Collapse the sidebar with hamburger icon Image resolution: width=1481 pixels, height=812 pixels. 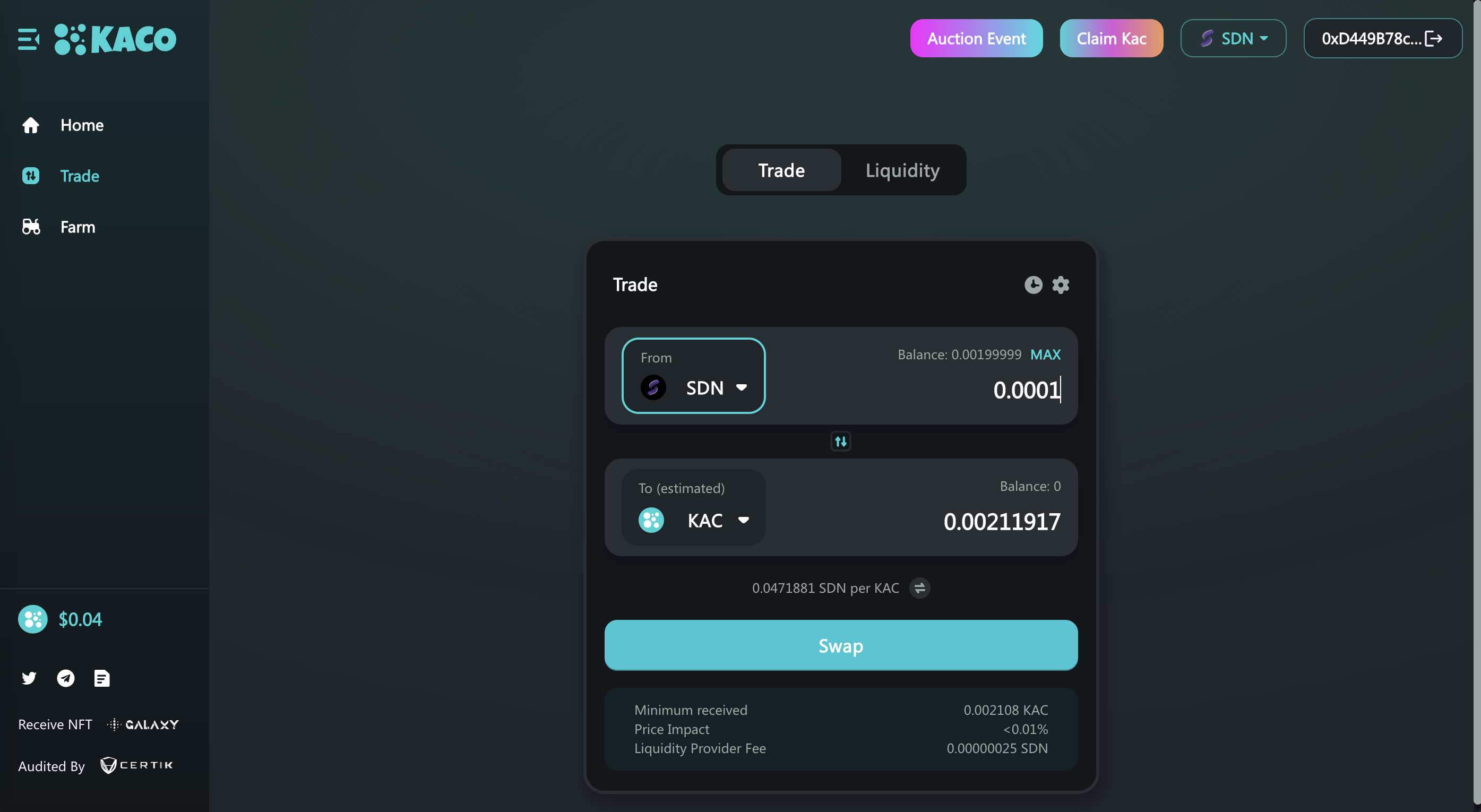click(x=28, y=39)
